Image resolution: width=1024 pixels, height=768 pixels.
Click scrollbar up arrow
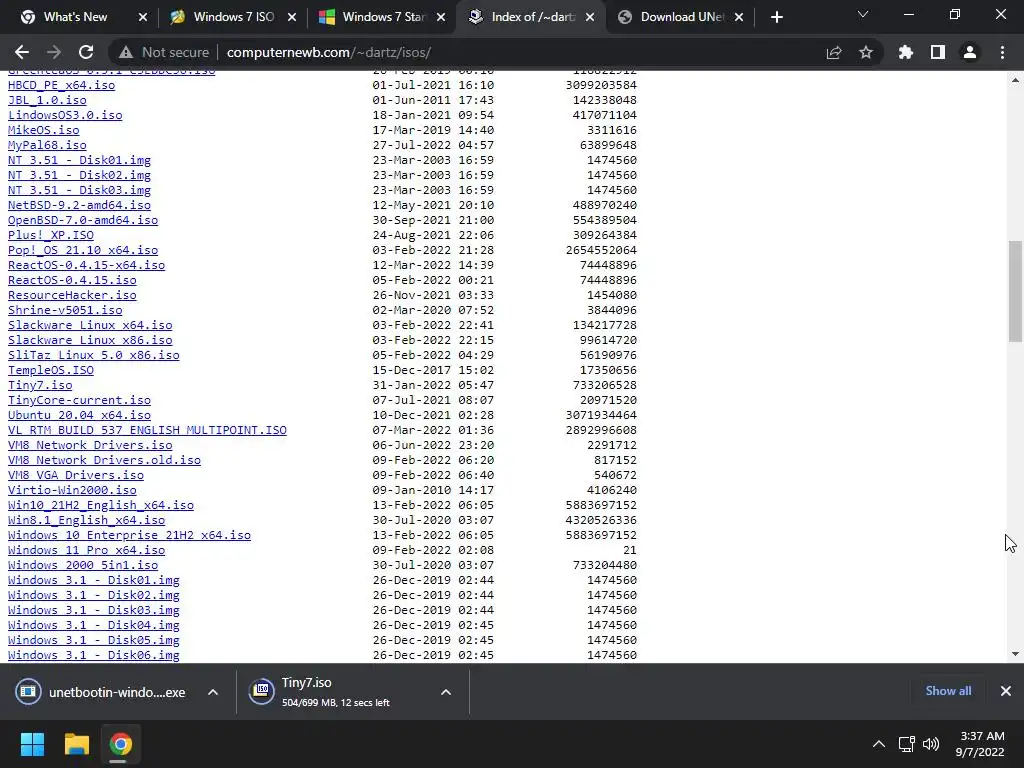[x=1015, y=80]
